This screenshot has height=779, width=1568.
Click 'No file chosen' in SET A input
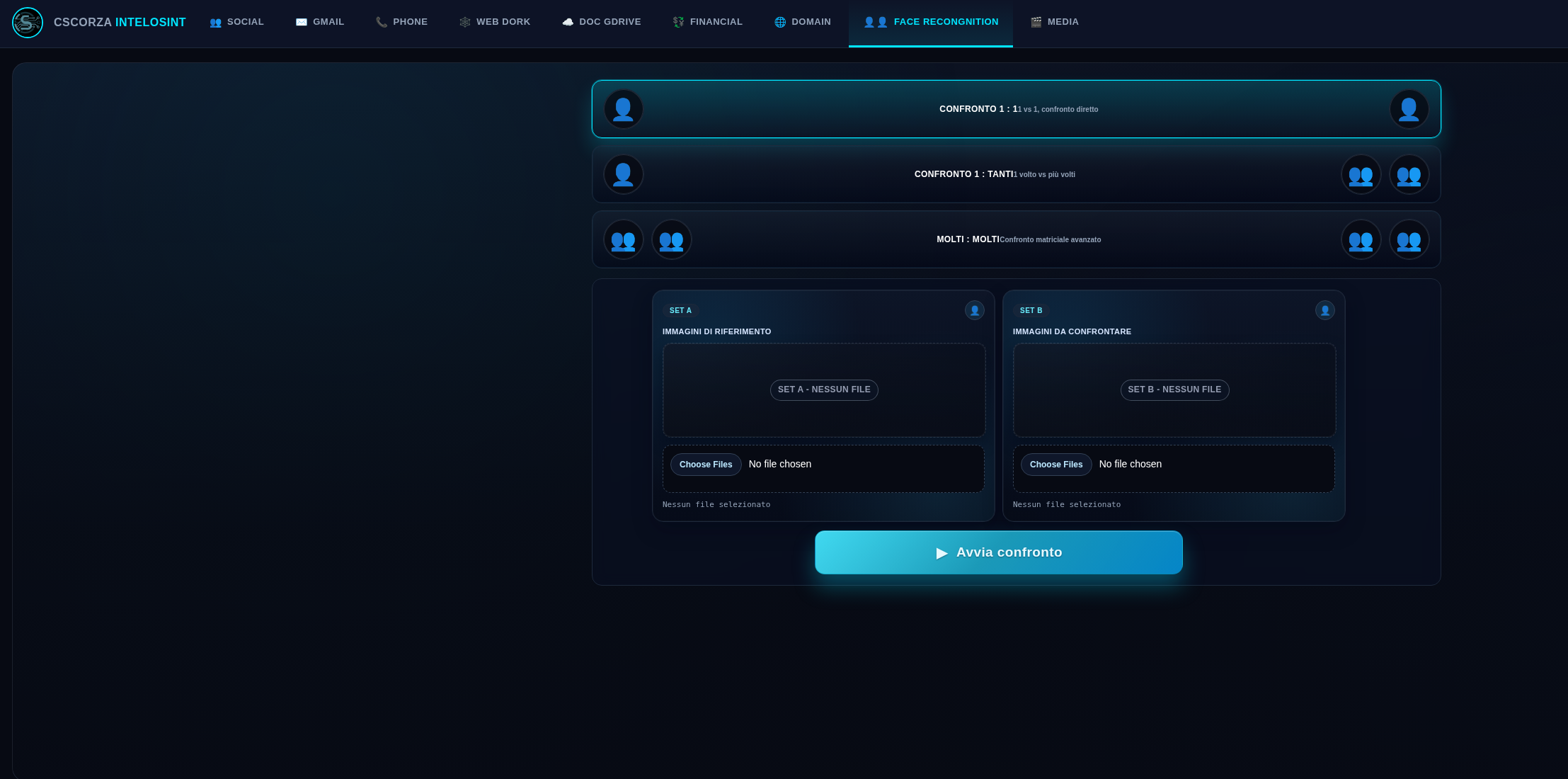[x=780, y=464]
